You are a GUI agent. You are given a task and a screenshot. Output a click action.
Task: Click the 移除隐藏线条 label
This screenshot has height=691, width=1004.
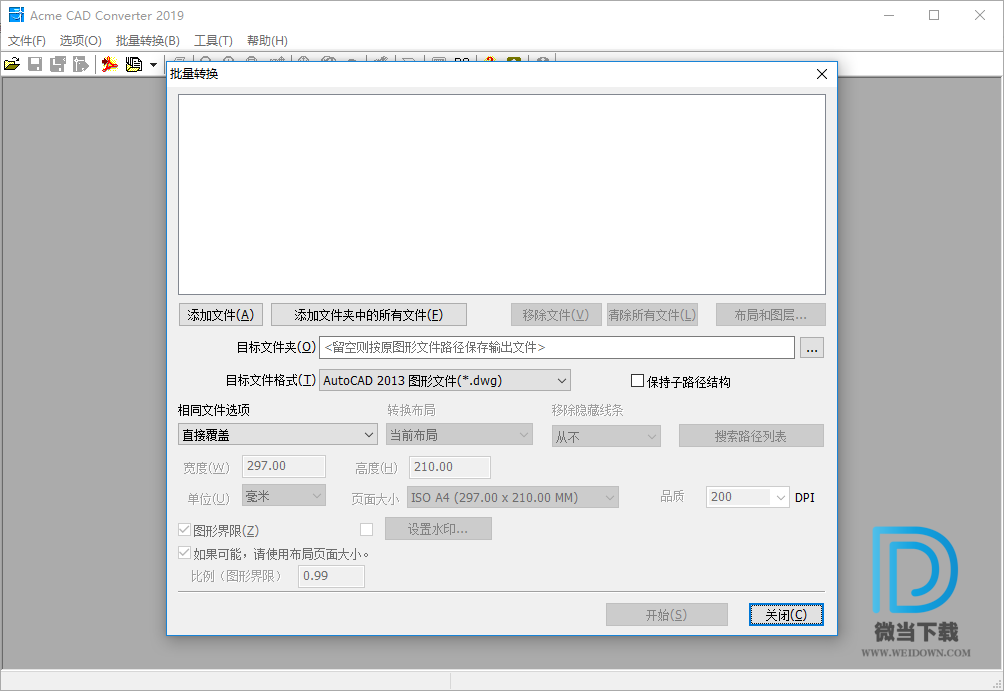tap(588, 410)
